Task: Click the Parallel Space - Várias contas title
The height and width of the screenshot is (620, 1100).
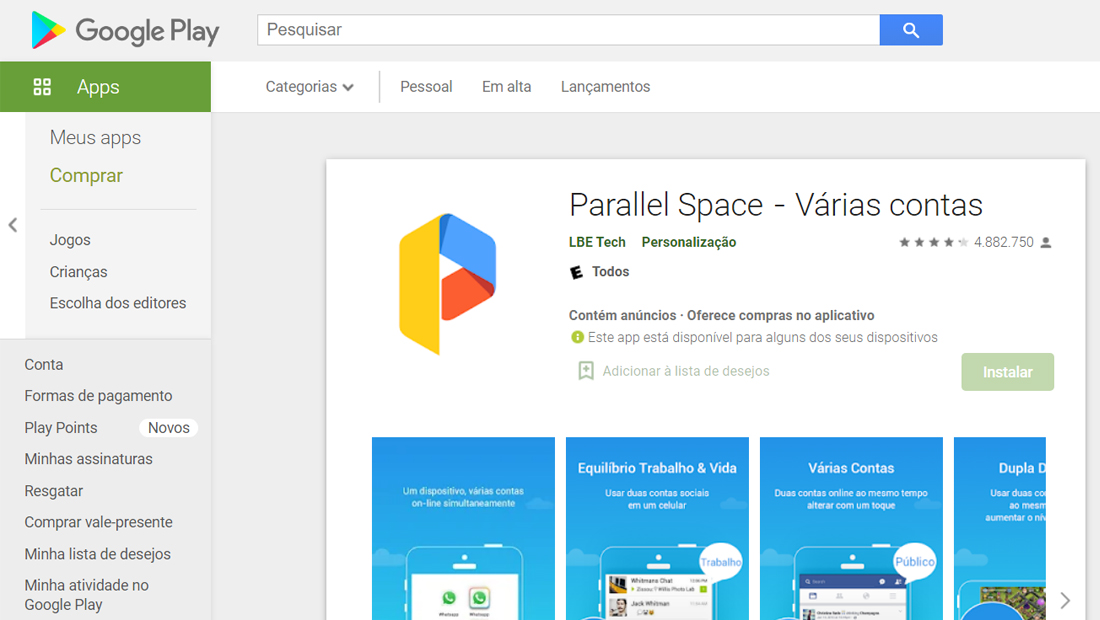Action: click(776, 205)
